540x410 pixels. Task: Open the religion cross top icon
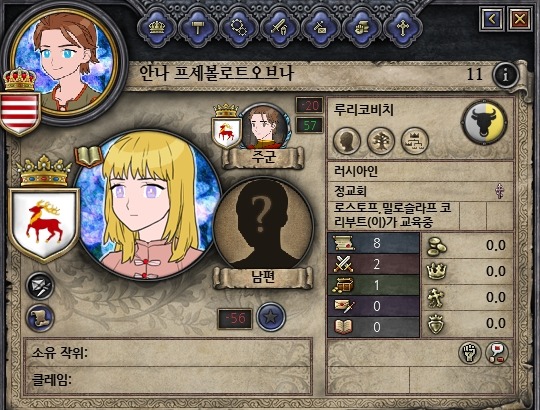point(403,28)
